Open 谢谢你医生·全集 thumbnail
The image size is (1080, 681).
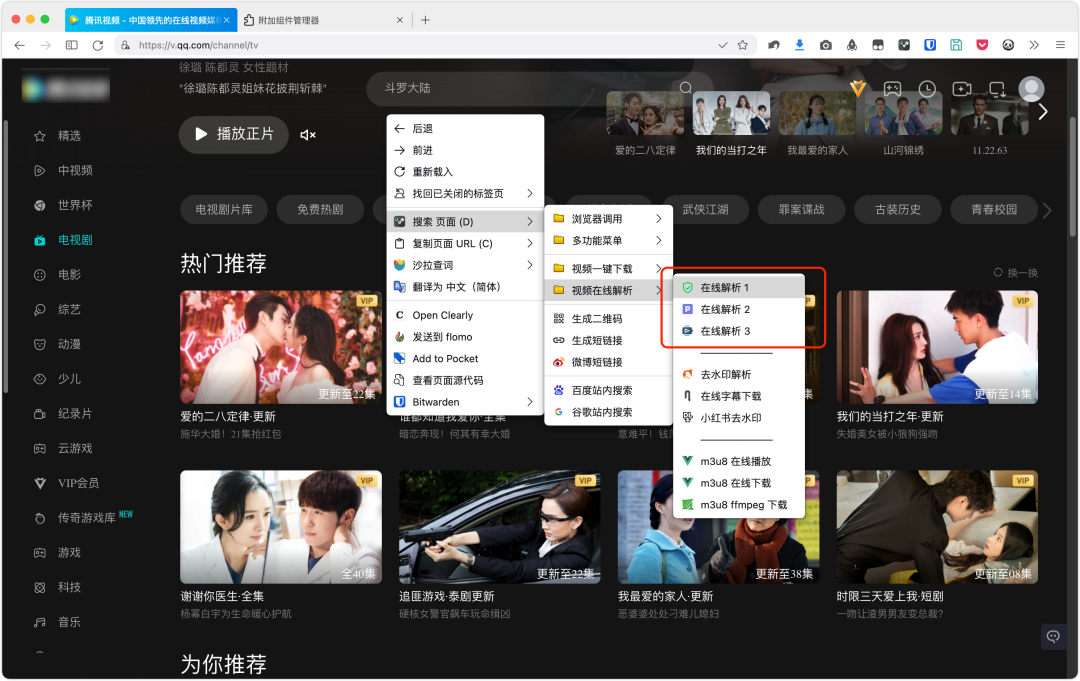280,527
